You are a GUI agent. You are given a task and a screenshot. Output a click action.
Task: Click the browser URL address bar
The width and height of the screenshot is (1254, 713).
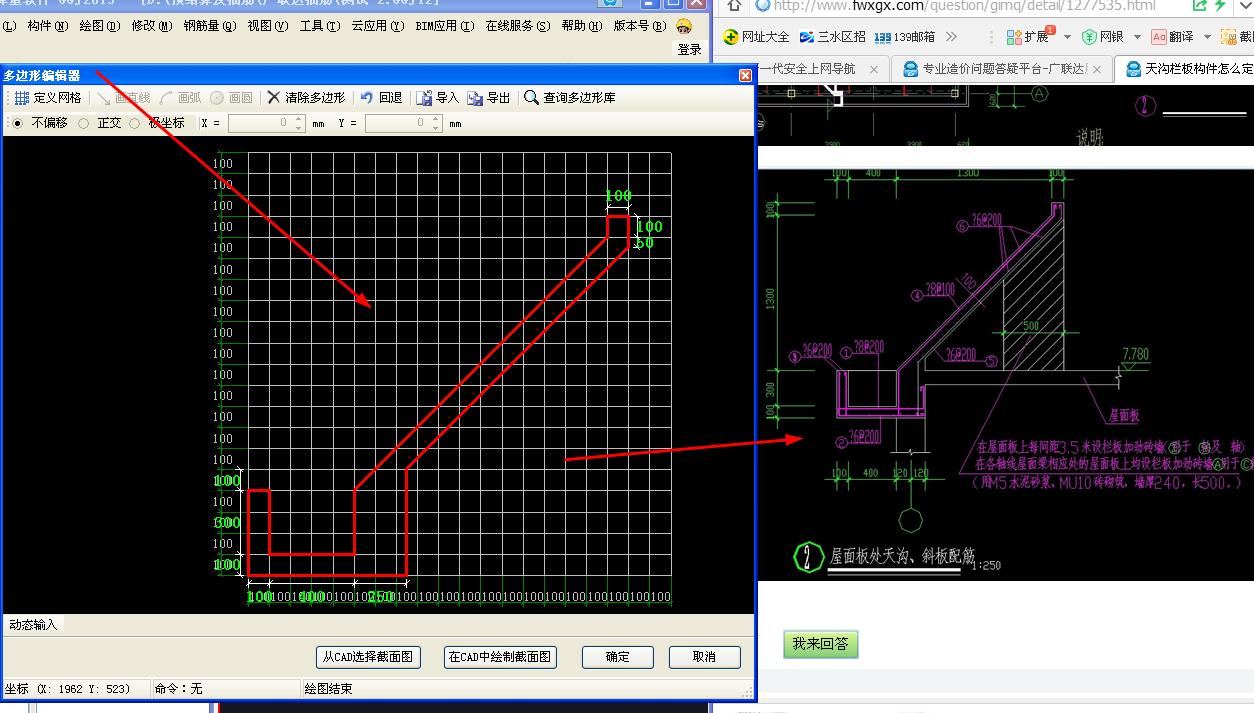[x=965, y=5]
